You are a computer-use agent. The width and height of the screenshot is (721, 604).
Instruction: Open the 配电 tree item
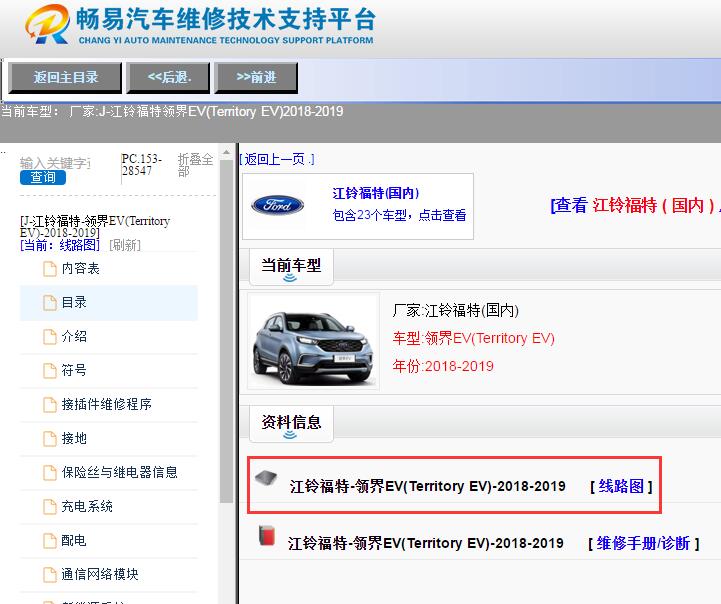pos(74,540)
